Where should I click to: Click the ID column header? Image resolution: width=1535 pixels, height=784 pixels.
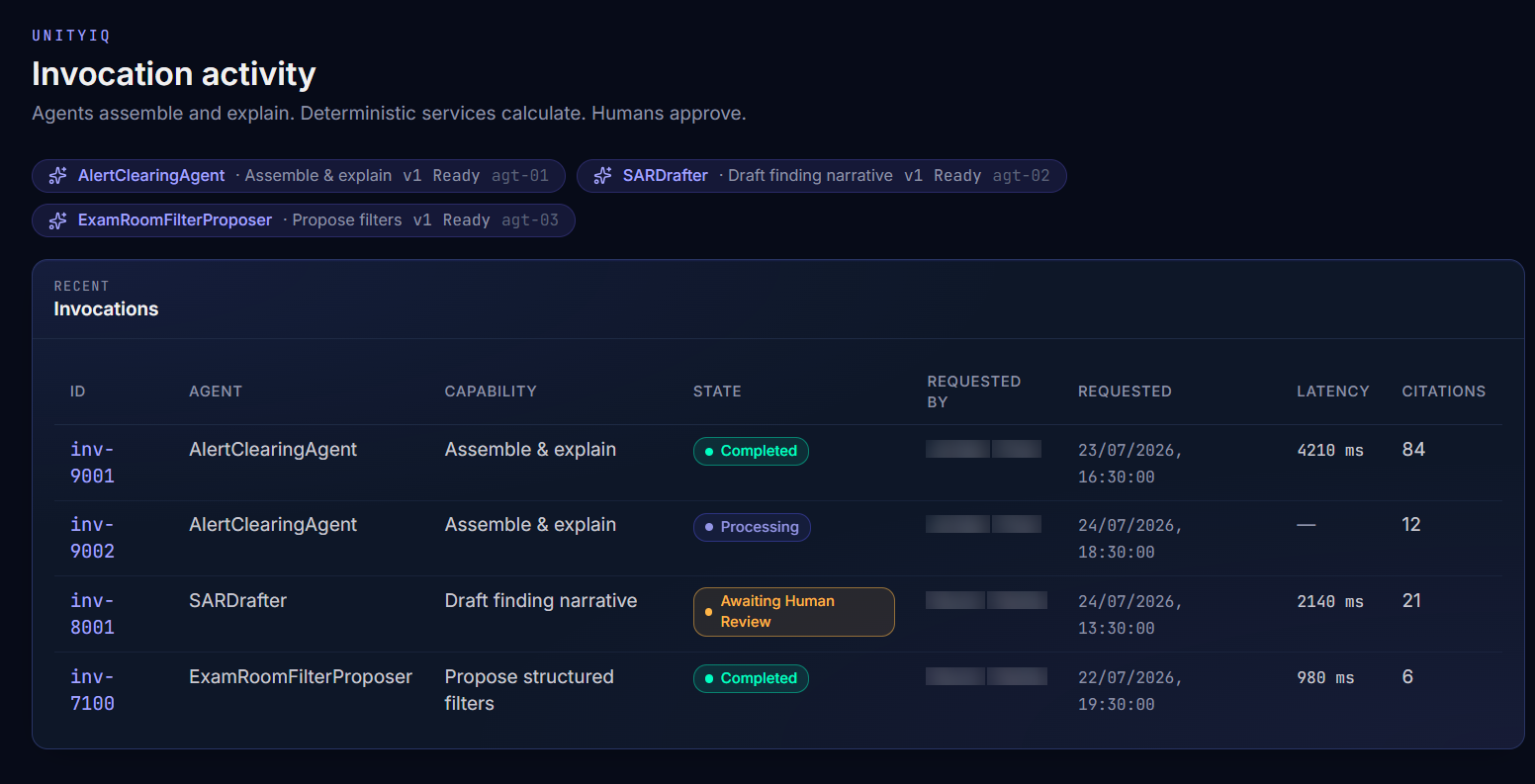pos(78,392)
